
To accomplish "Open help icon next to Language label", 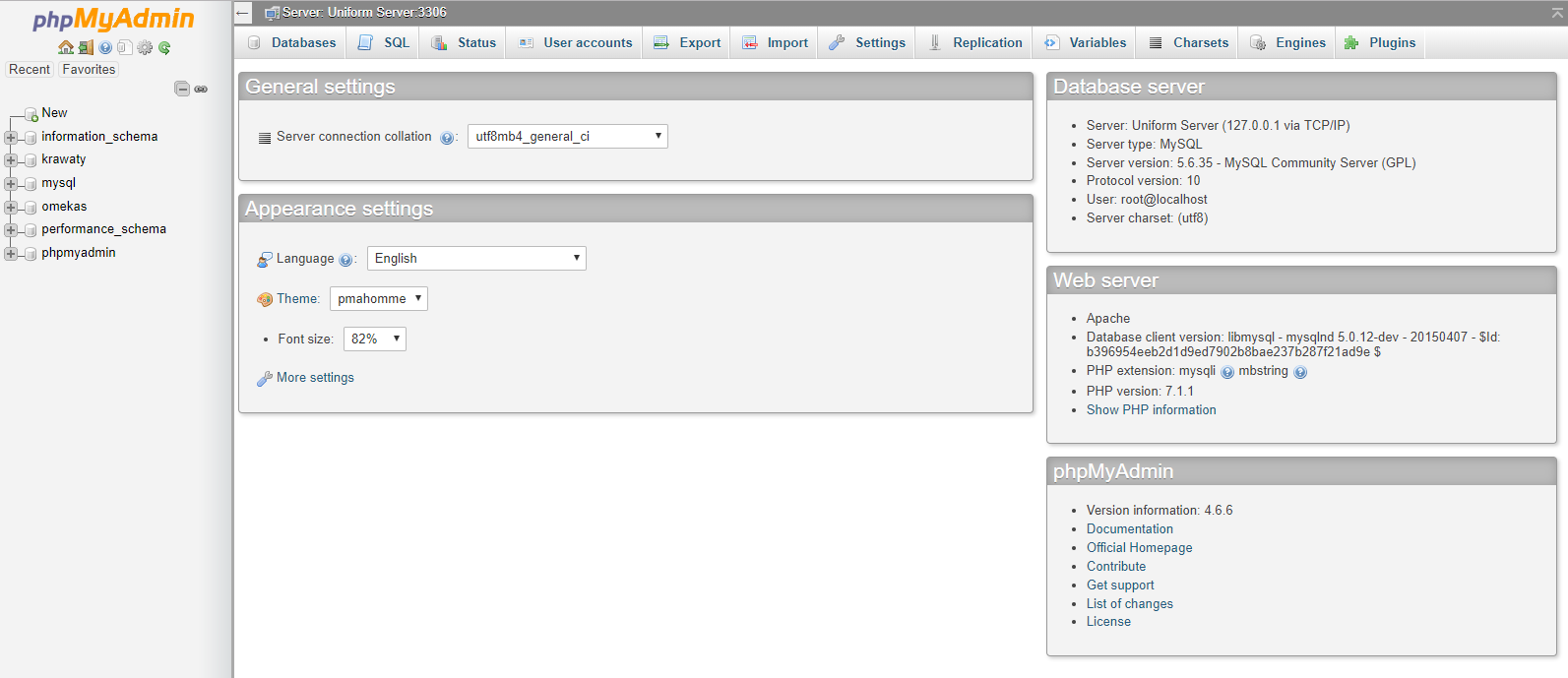I will [x=345, y=260].
